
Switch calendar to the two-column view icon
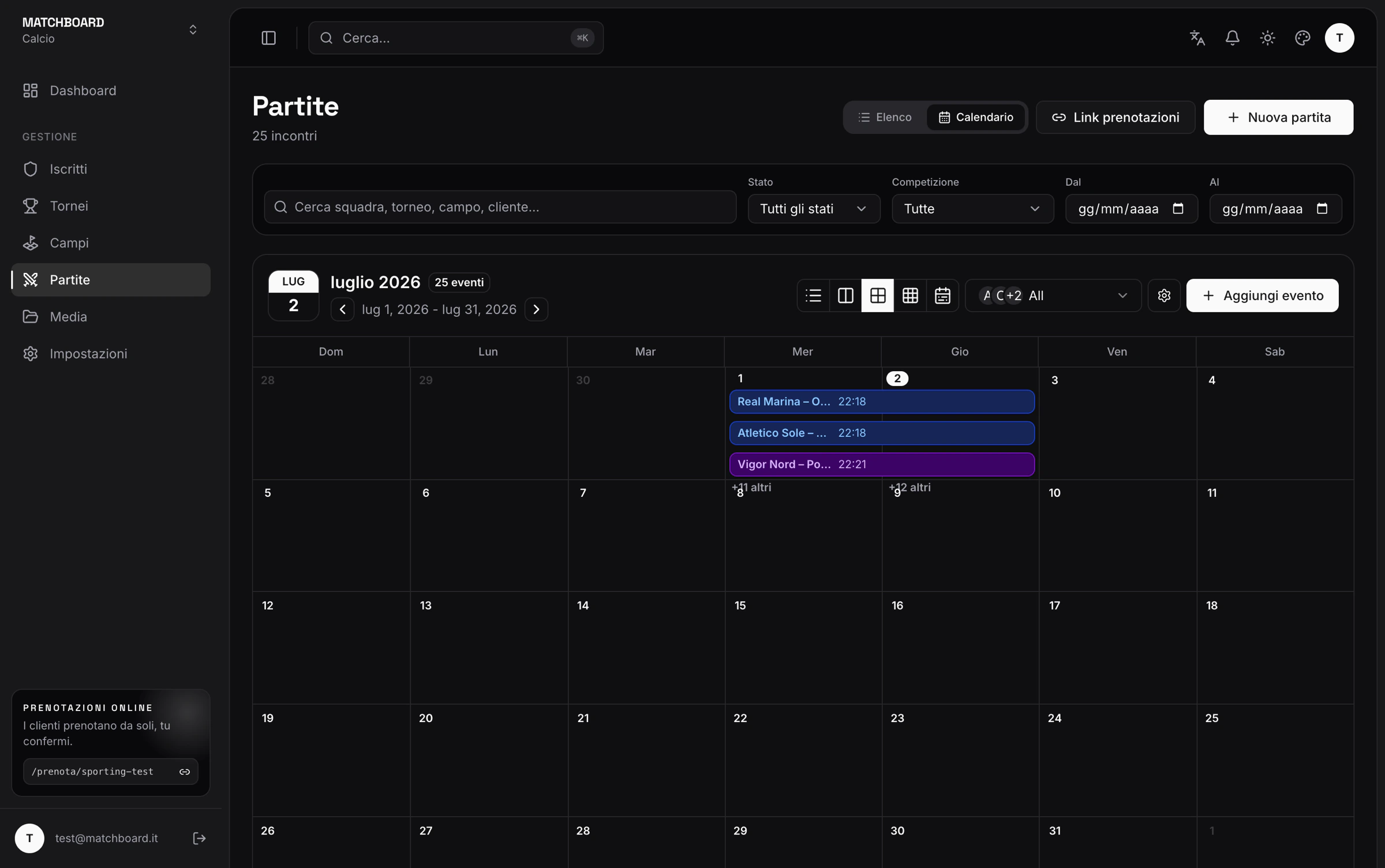pos(845,295)
